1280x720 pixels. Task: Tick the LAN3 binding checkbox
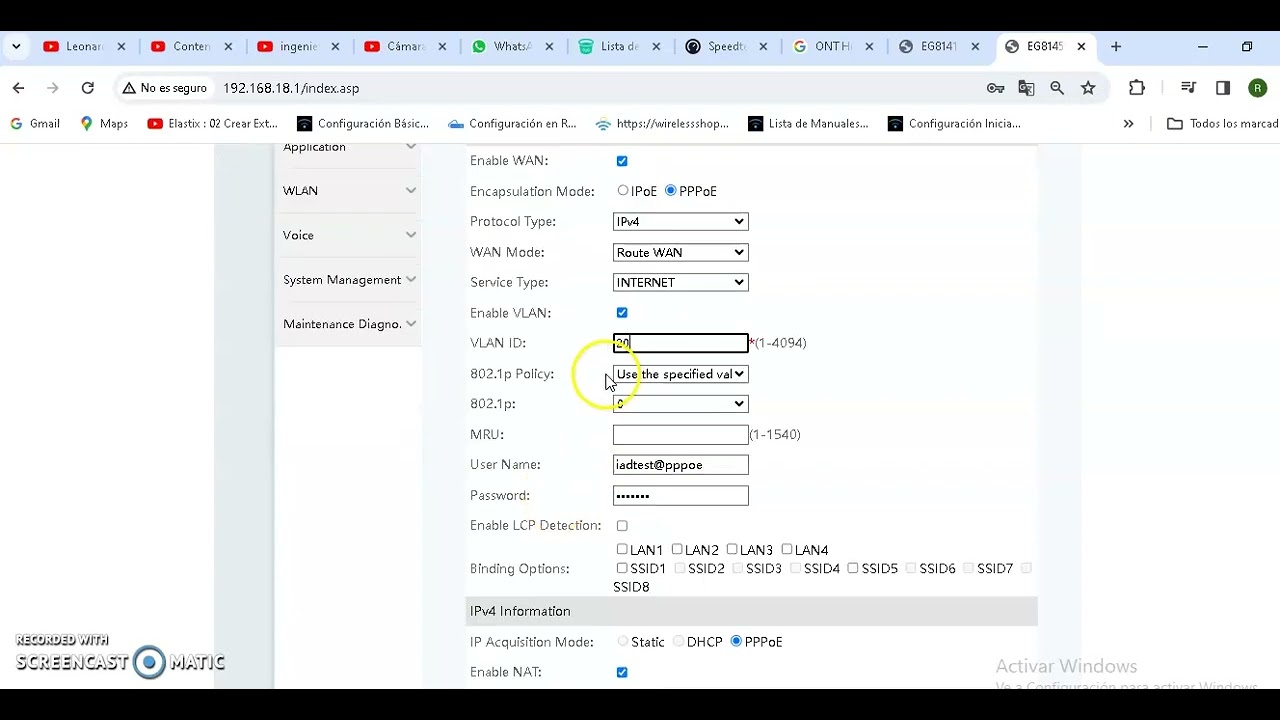[732, 549]
